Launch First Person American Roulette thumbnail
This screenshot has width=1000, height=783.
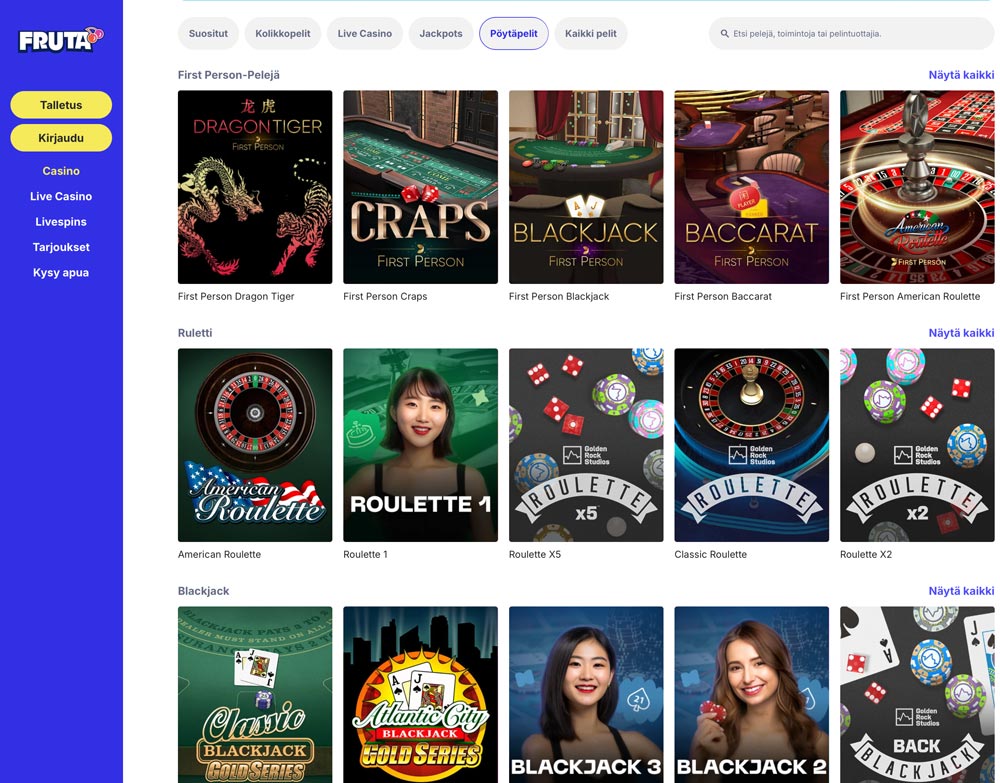917,187
